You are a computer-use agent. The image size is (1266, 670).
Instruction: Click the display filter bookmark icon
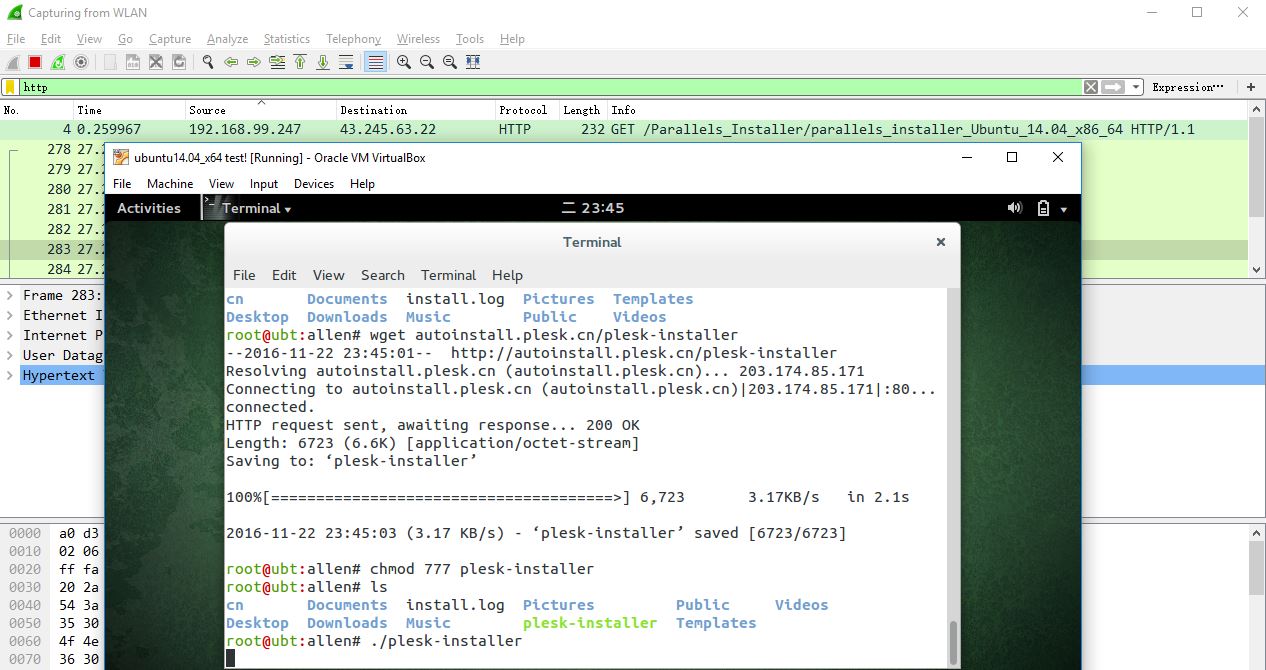pyautogui.click(x=10, y=87)
